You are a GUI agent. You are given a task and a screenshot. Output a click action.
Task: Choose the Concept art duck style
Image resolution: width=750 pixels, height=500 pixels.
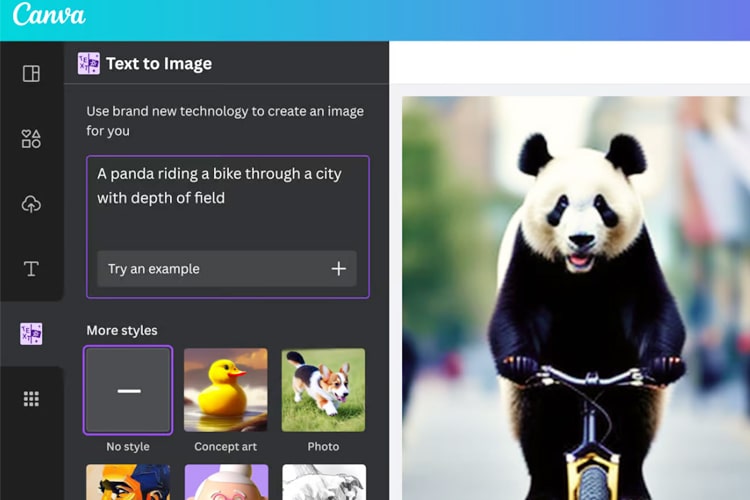tap(226, 390)
